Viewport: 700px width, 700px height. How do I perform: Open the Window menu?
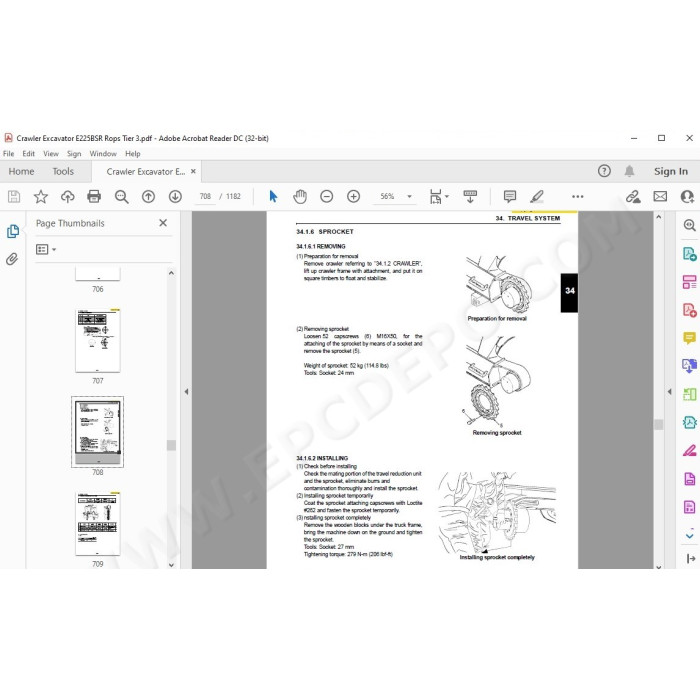(103, 154)
